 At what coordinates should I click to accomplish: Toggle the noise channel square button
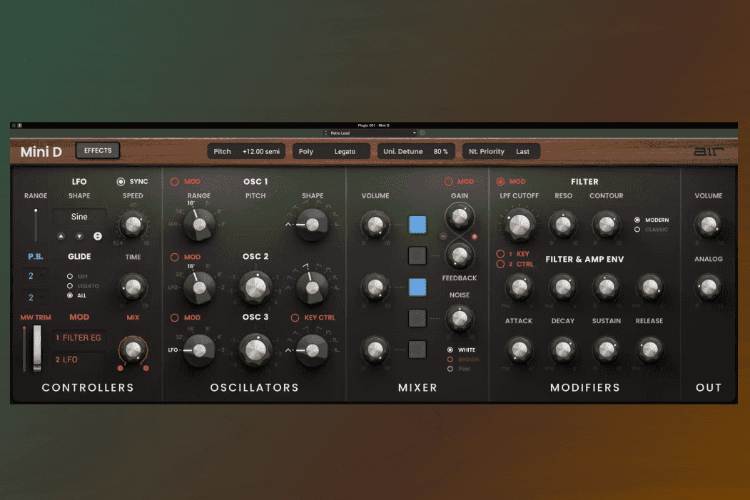pos(418,318)
